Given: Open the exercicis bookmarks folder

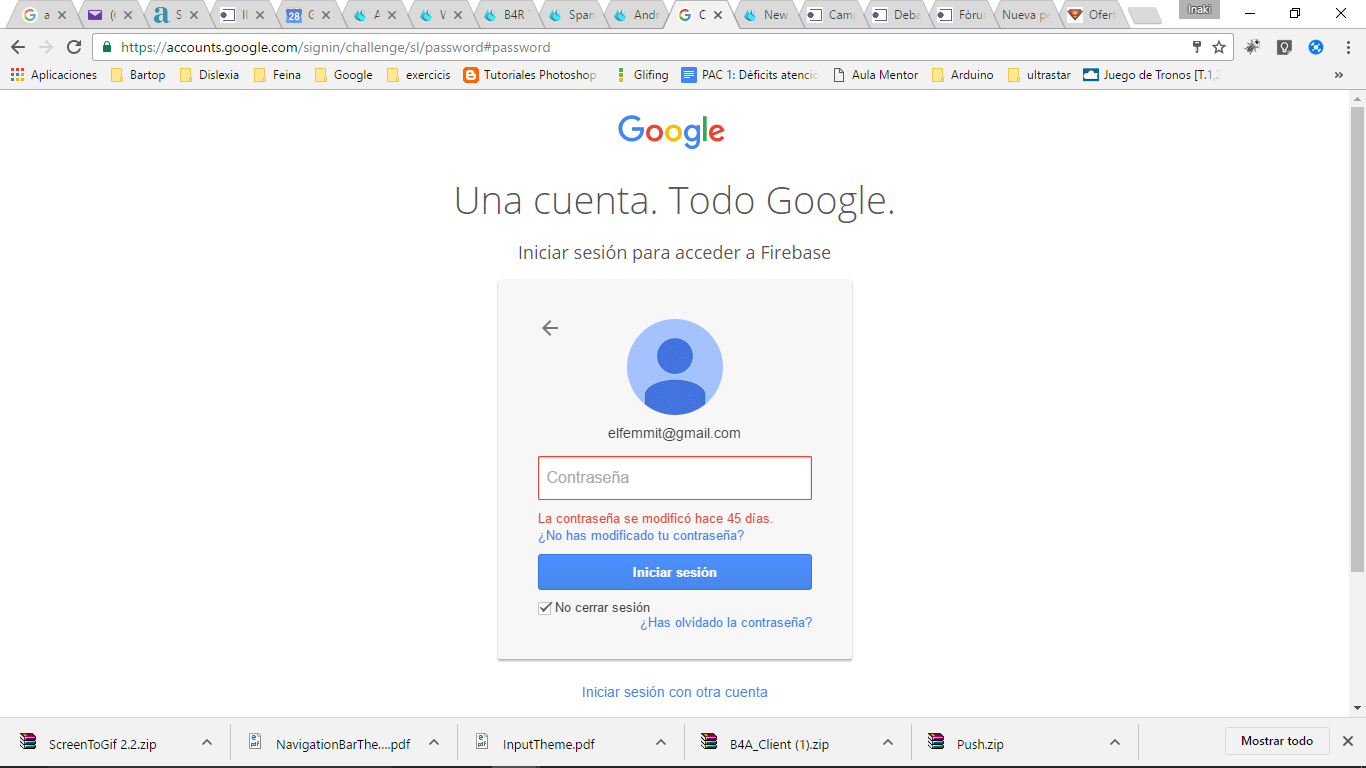Looking at the screenshot, I should tap(418, 75).
